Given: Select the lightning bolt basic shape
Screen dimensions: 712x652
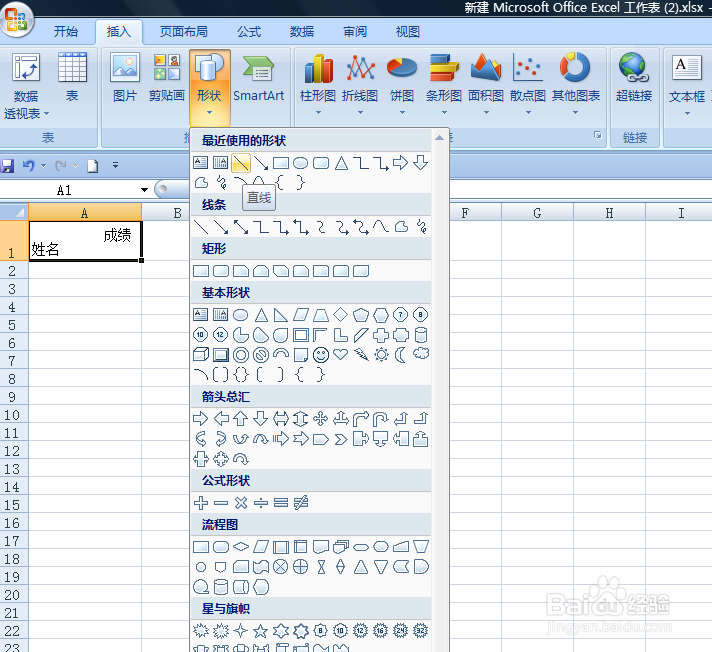Looking at the screenshot, I should coord(361,354).
